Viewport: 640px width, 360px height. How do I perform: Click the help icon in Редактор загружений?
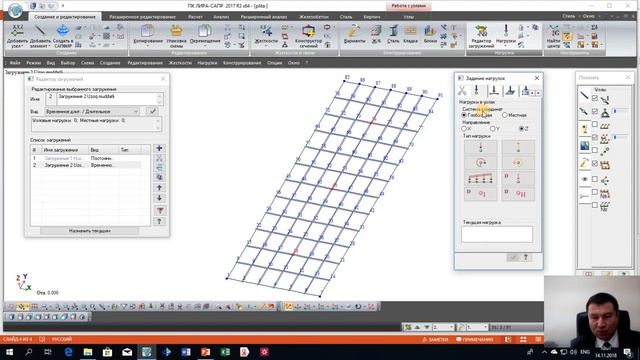[160, 221]
